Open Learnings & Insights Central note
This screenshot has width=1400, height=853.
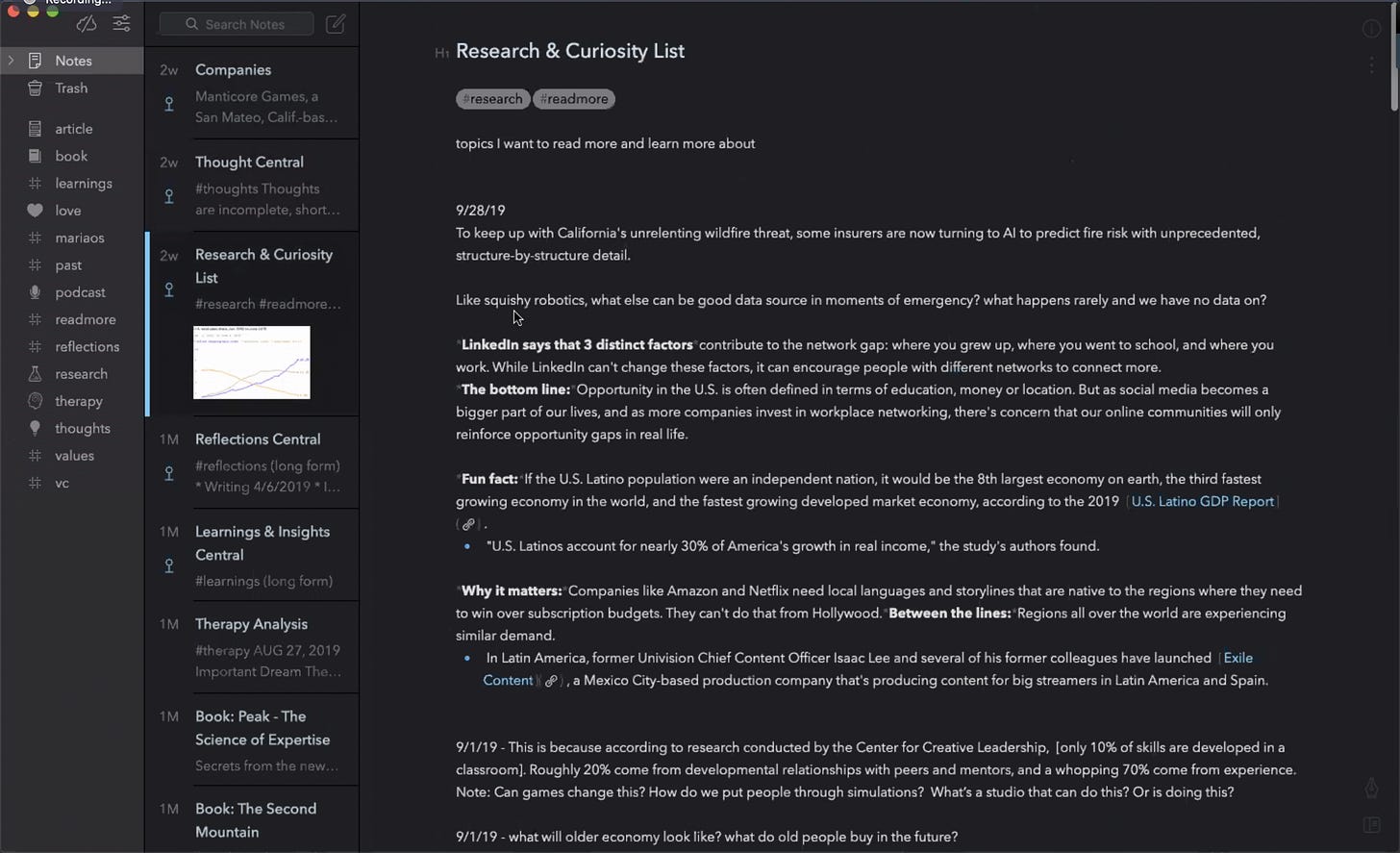[x=252, y=555]
